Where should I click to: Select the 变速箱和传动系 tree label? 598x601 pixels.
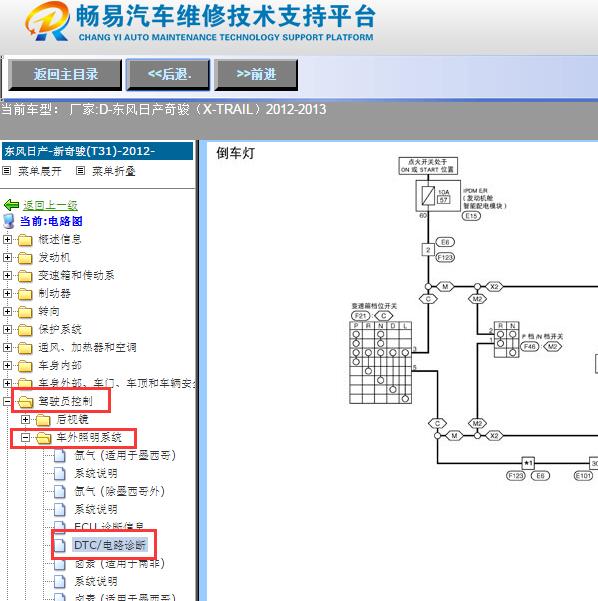point(76,276)
